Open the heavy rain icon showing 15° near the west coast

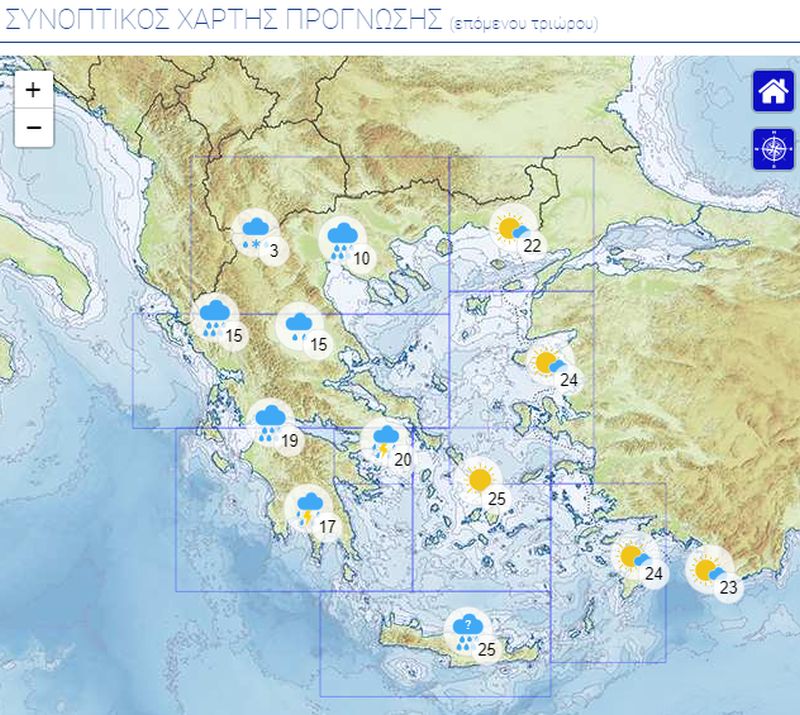click(215, 318)
